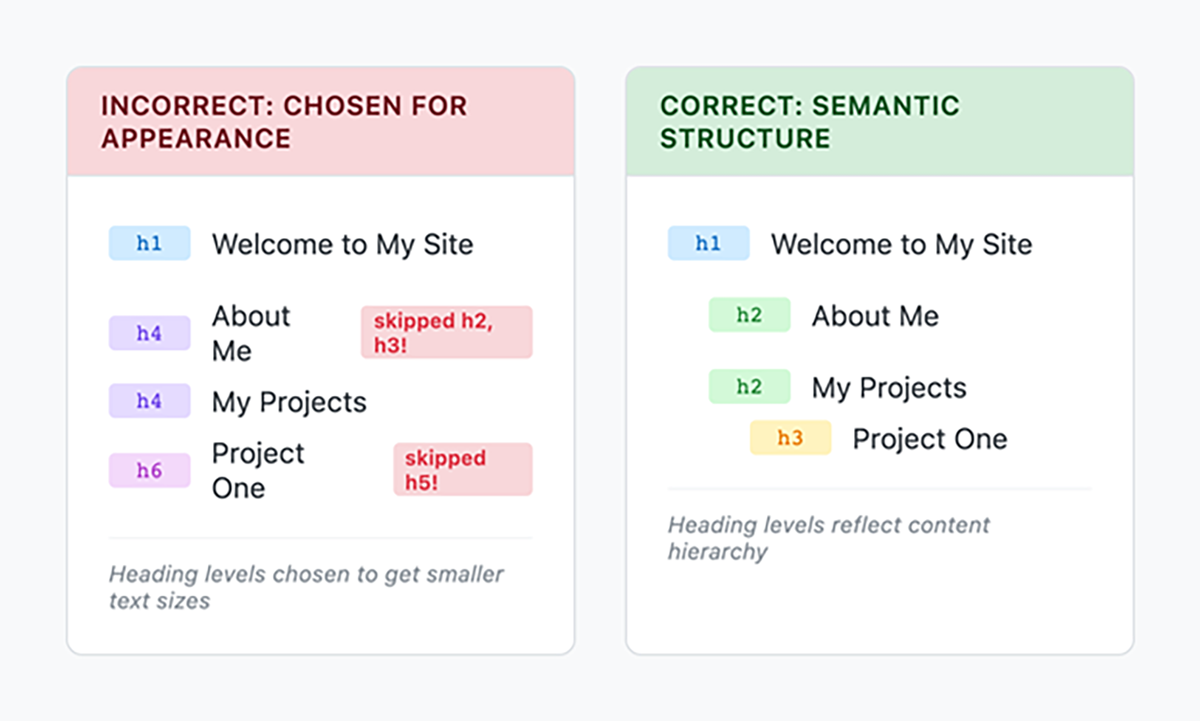Click 'About Me' heading in the correct panel
Viewport: 1200px width, 721px height.
pyautogui.click(x=875, y=316)
